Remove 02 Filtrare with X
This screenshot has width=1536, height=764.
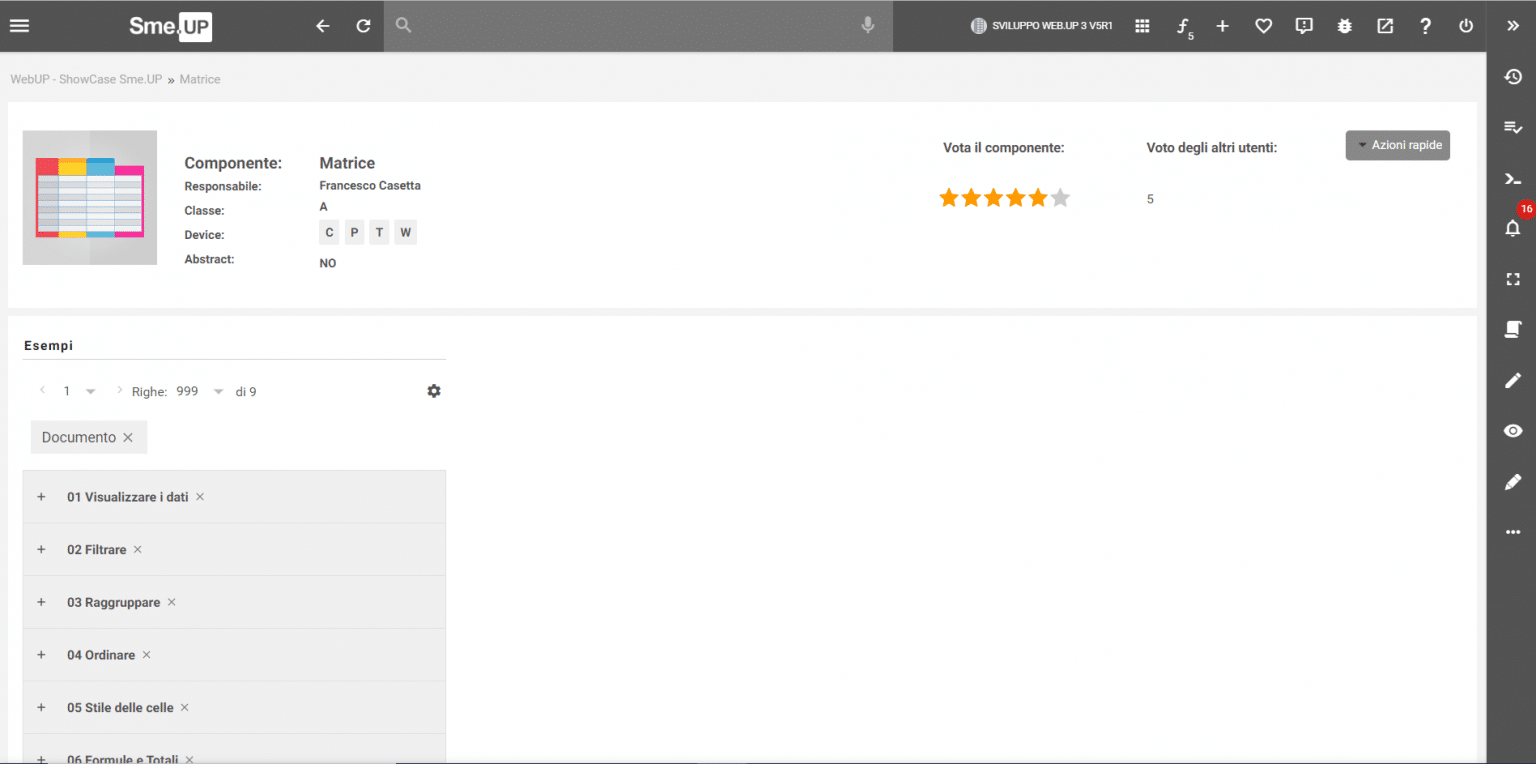[138, 549]
